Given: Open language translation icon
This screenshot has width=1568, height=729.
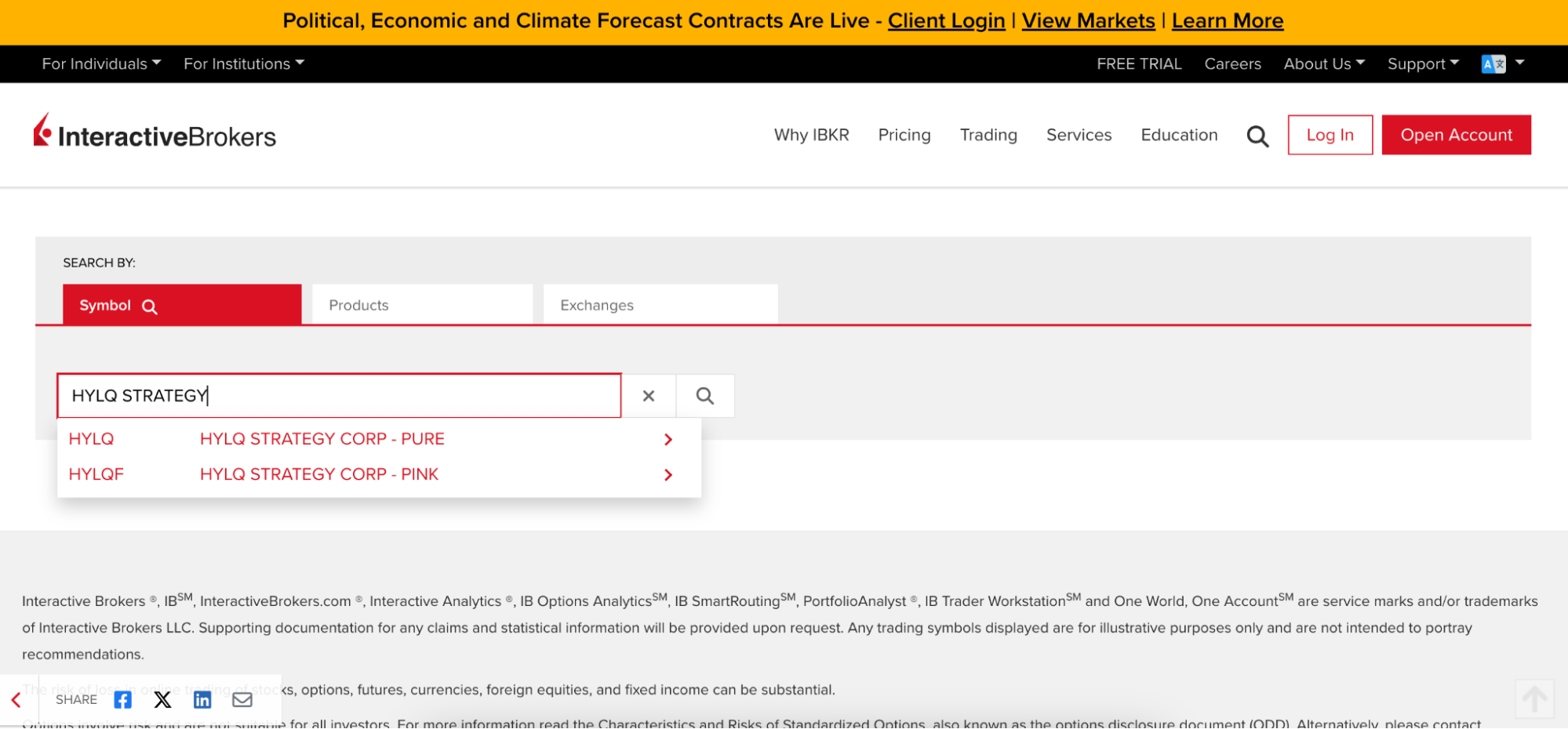Looking at the screenshot, I should [x=1493, y=64].
